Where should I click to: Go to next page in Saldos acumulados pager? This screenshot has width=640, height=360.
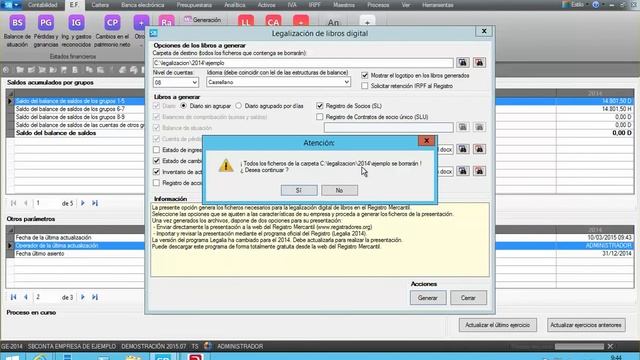(82, 203)
